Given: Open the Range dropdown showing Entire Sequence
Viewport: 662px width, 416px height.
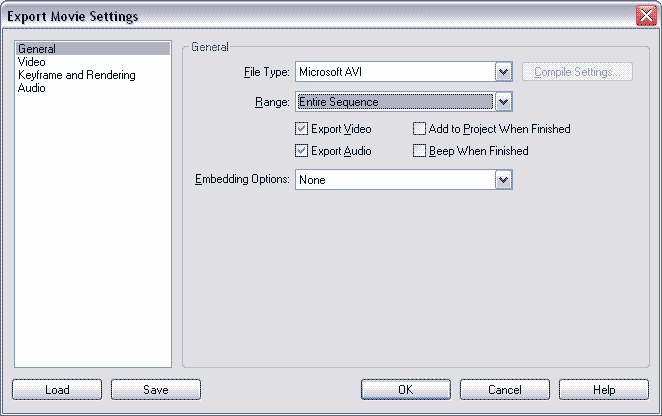Looking at the screenshot, I should coord(504,101).
